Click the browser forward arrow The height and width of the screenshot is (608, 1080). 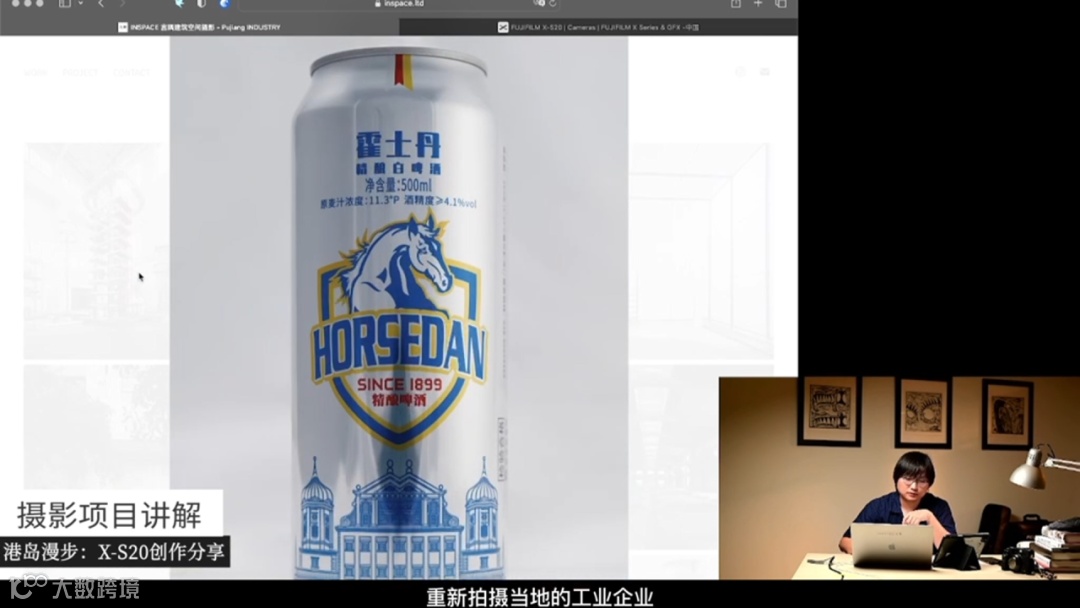(x=123, y=3)
